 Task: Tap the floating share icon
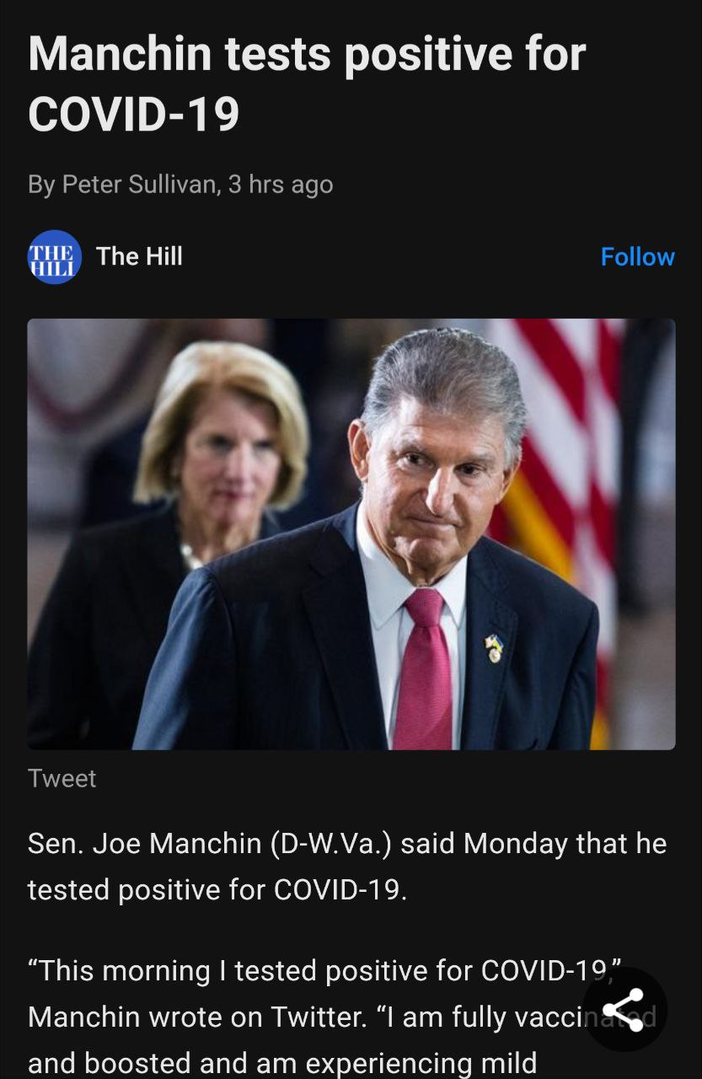click(624, 1009)
